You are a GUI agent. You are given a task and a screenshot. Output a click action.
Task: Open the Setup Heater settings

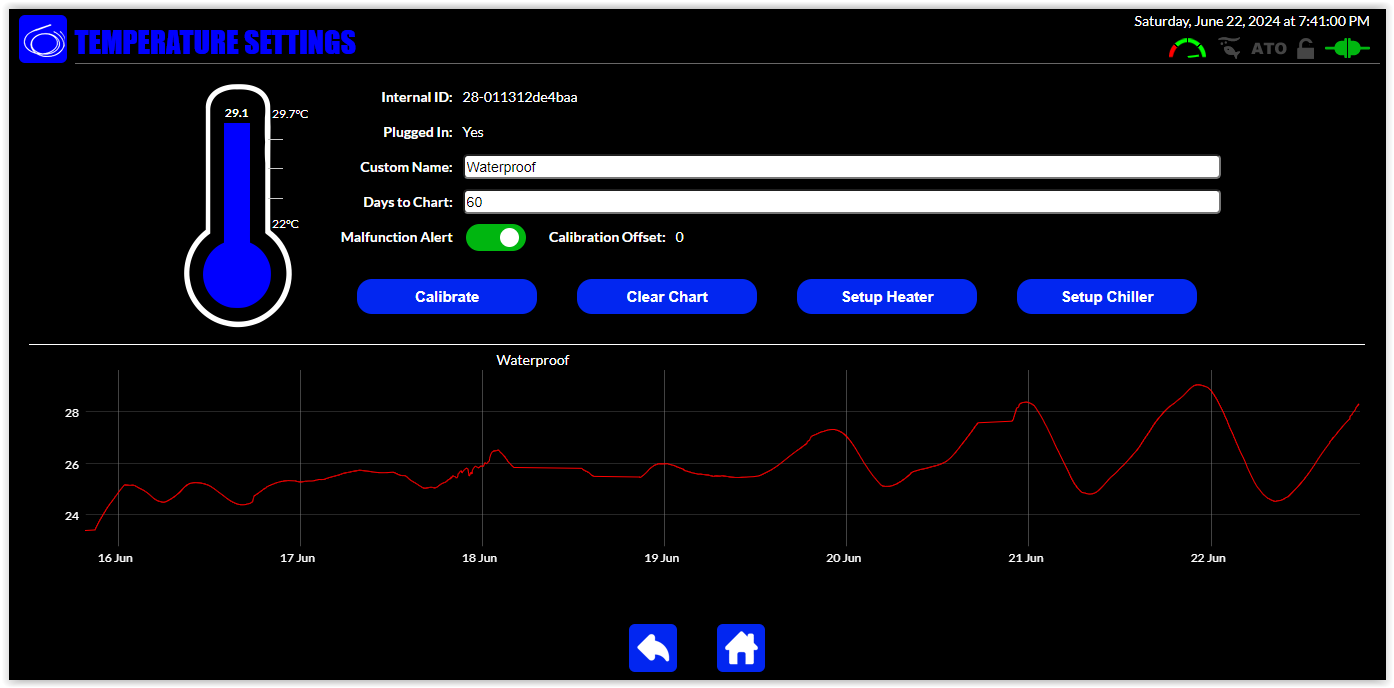pyautogui.click(x=887, y=297)
